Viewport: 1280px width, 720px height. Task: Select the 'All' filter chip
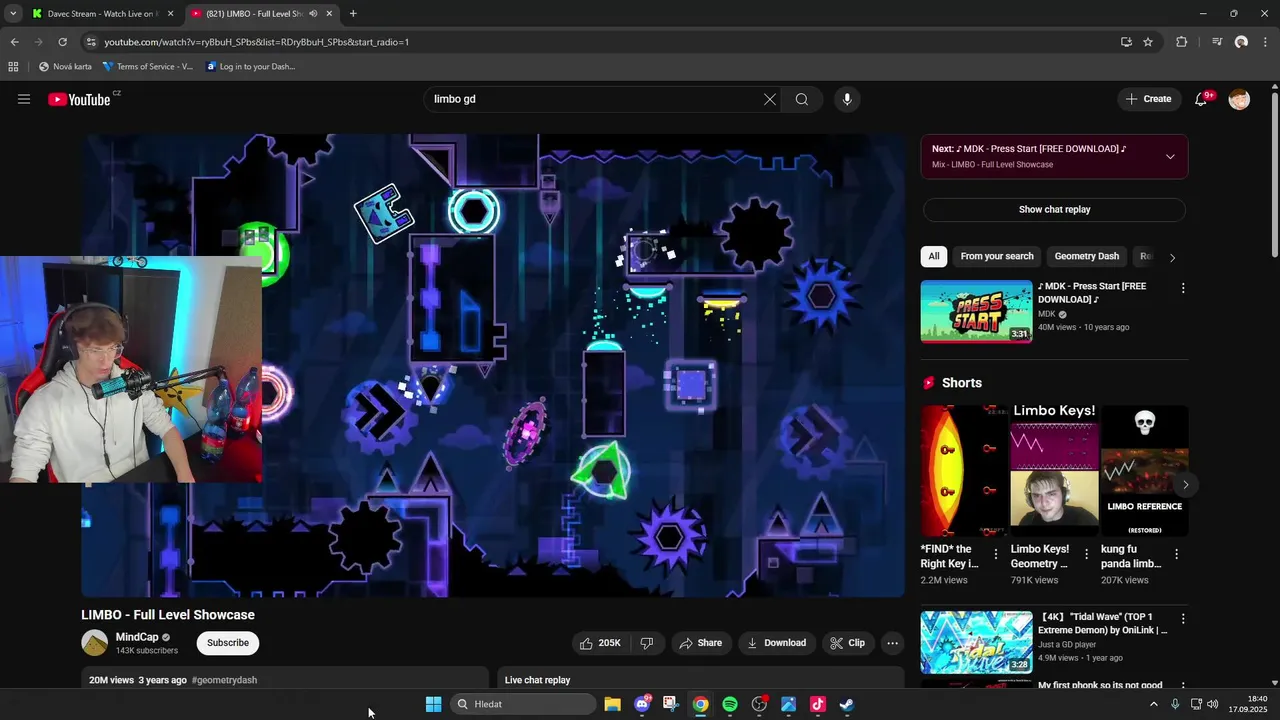[x=934, y=256]
